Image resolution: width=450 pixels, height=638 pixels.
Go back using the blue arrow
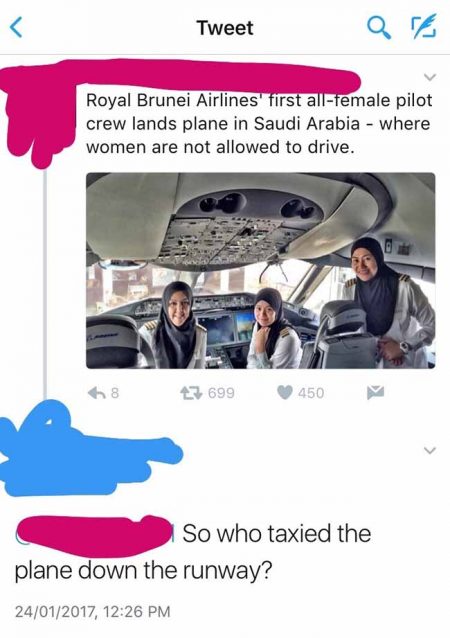(16, 28)
